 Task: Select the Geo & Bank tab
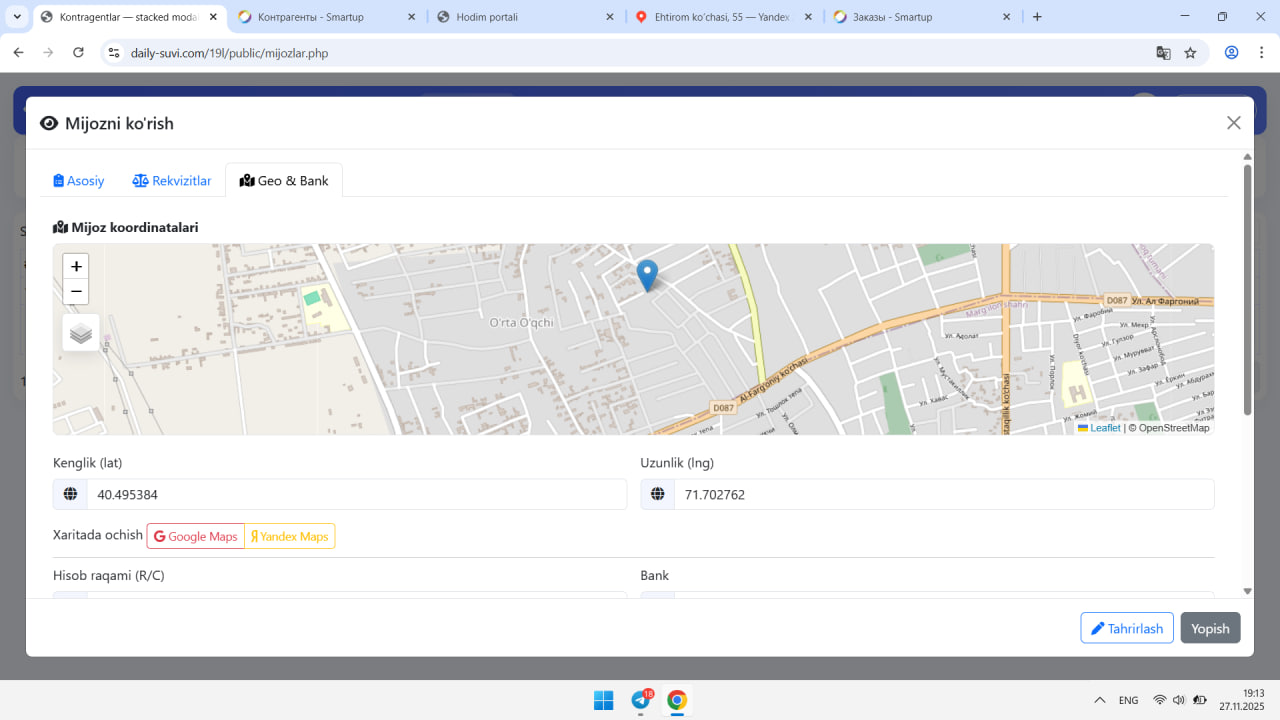[284, 181]
